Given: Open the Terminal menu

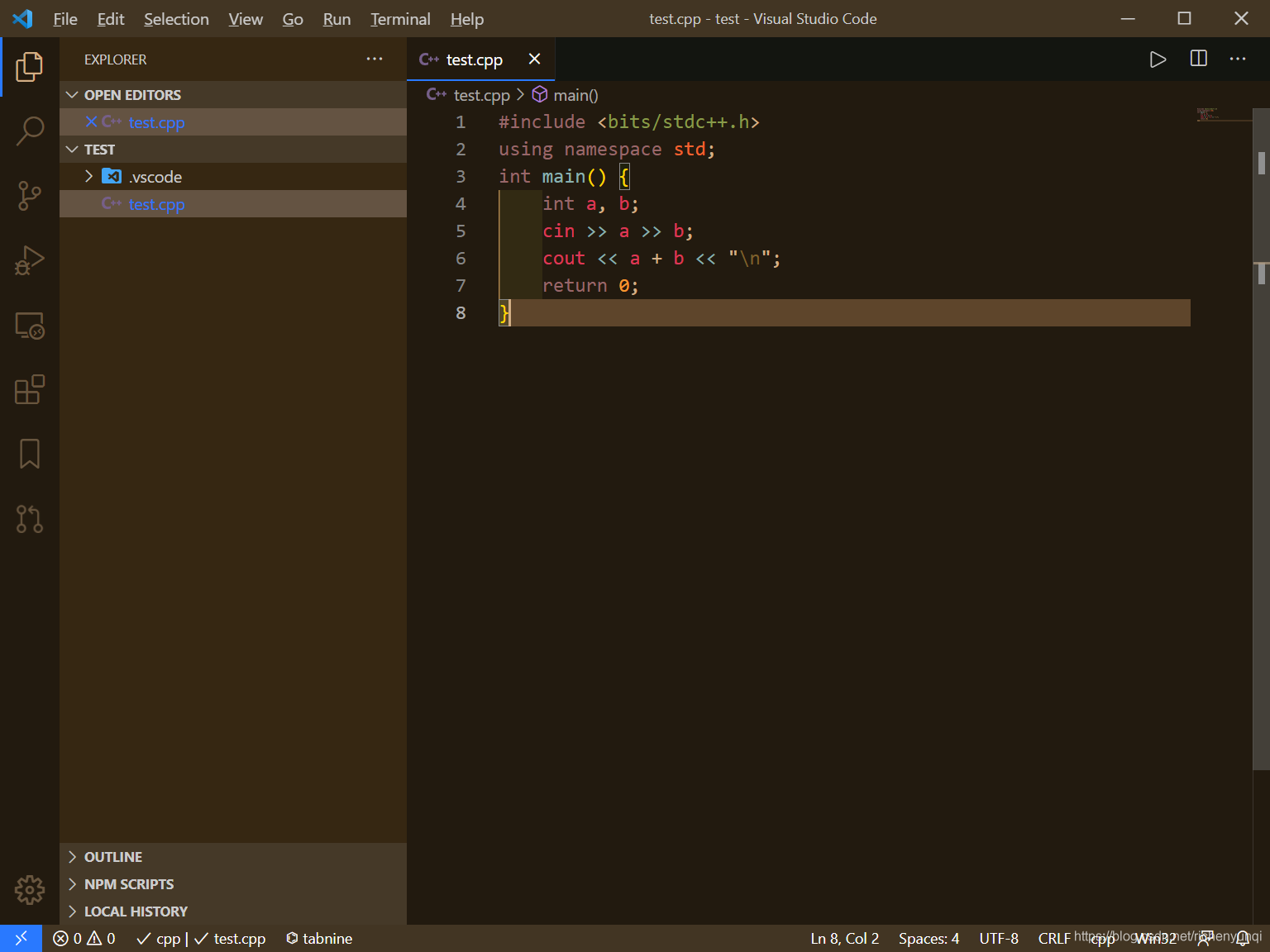Looking at the screenshot, I should tap(400, 19).
